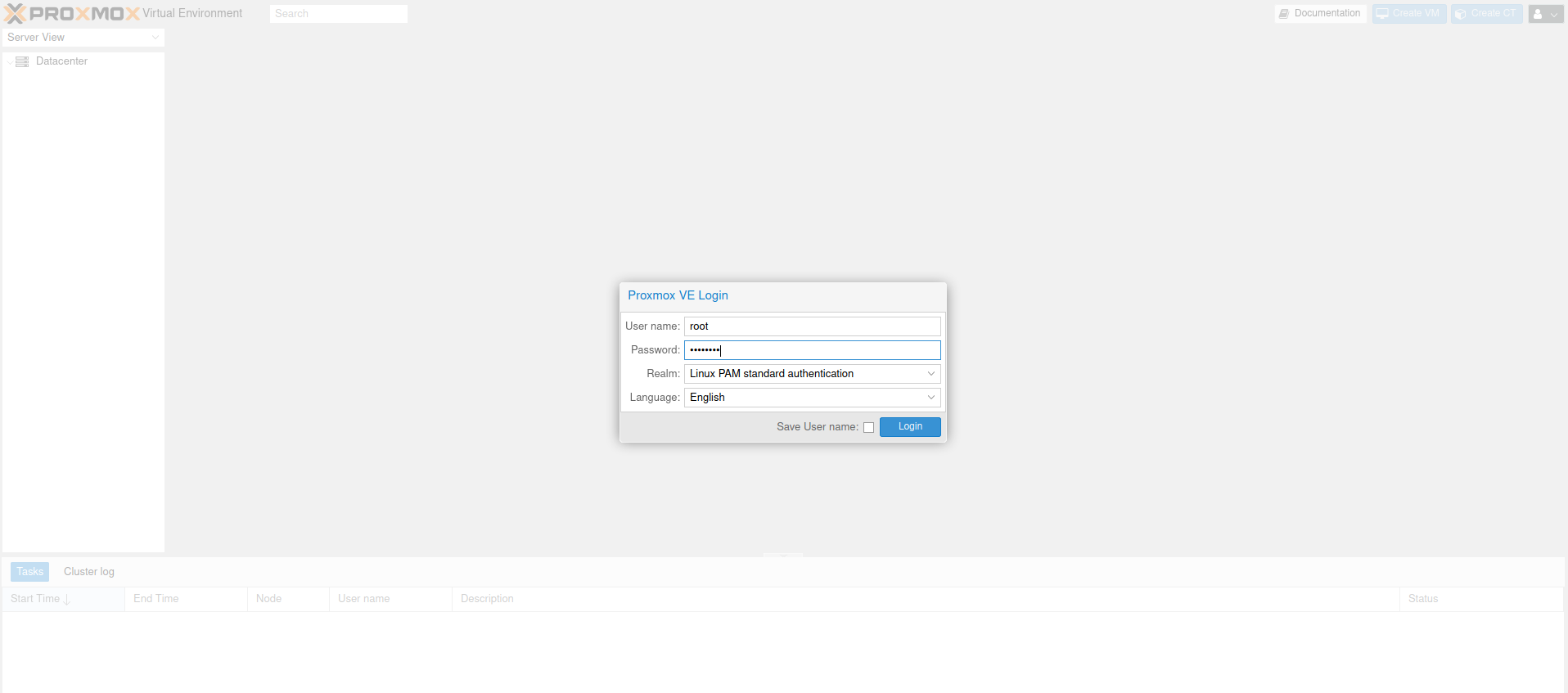Click the book icon beside Documentation

(x=1284, y=14)
